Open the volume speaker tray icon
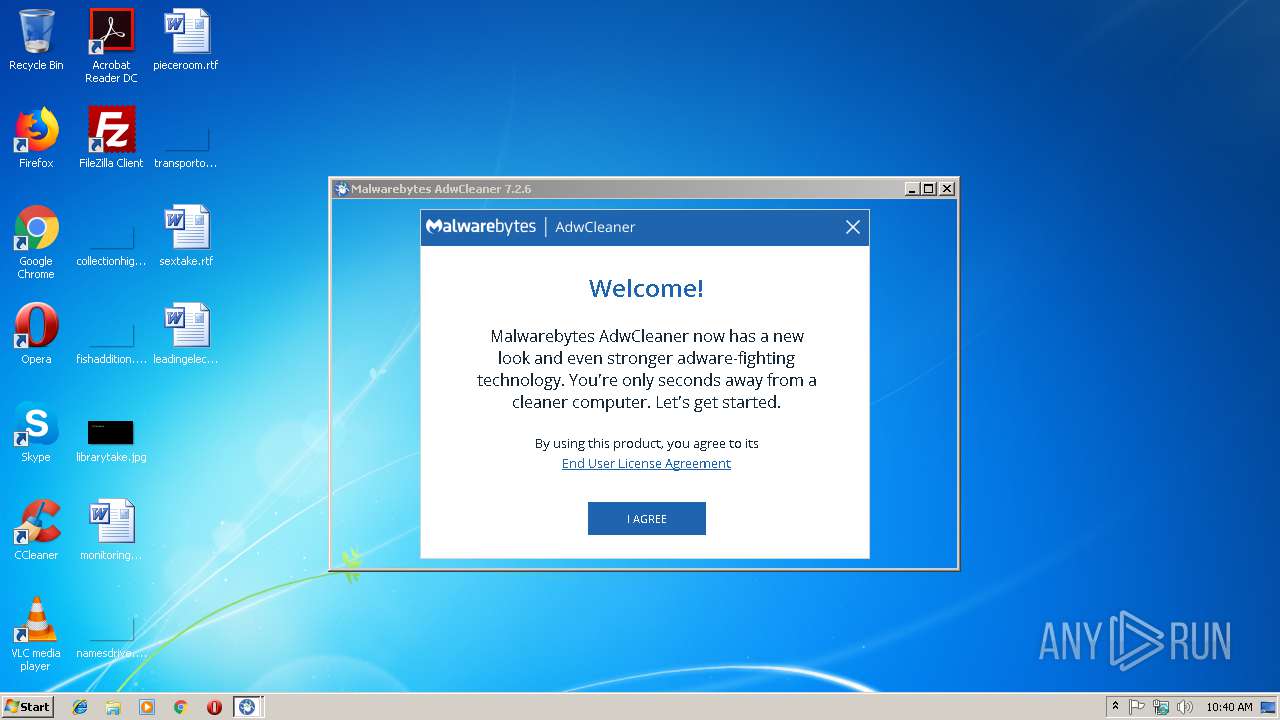 [x=1185, y=706]
